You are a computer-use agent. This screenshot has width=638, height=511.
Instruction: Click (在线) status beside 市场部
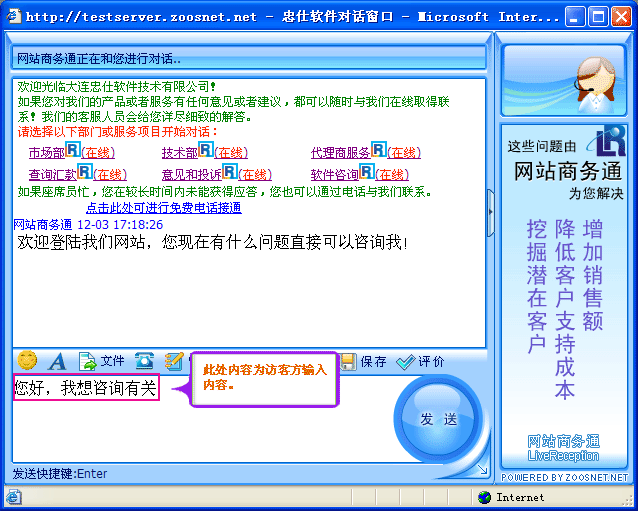coord(98,153)
